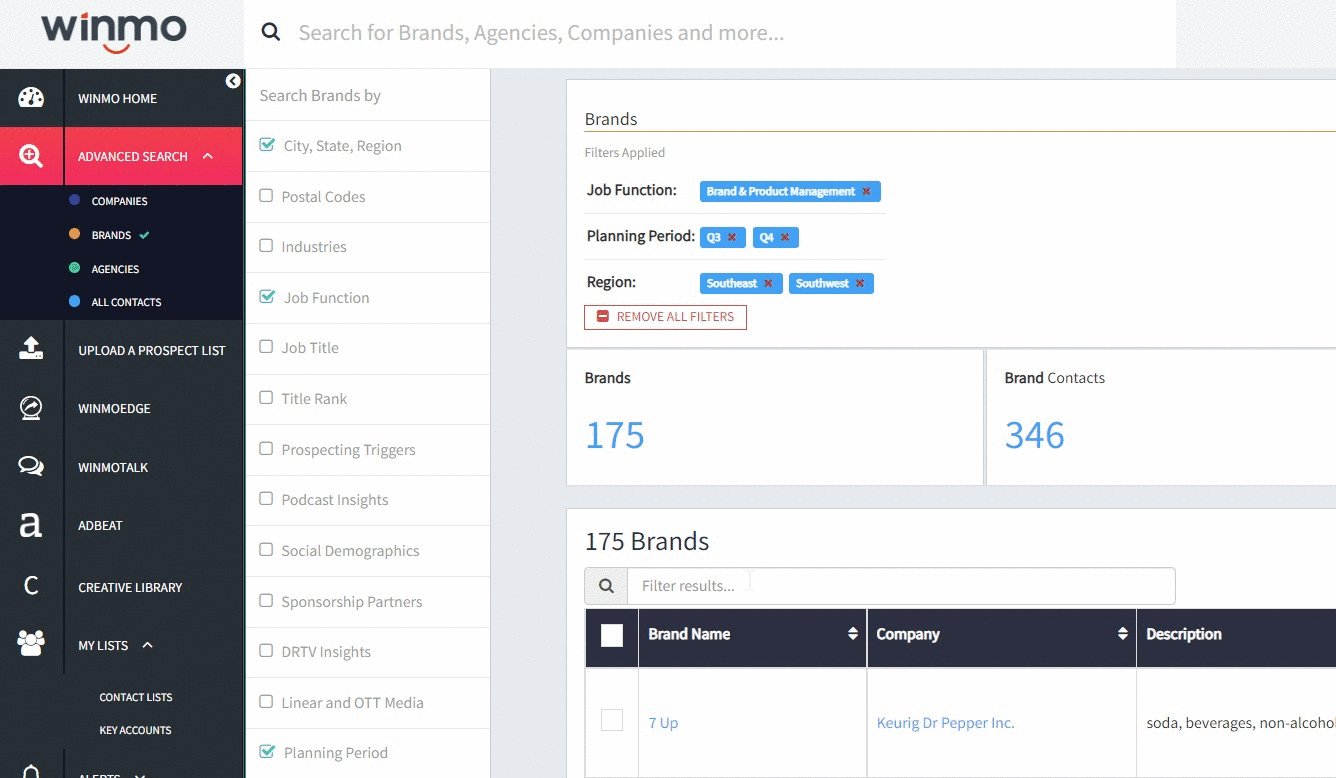Viewport: 1336px width, 778px height.
Task: Uncheck the Job Function filter
Action: click(267, 296)
